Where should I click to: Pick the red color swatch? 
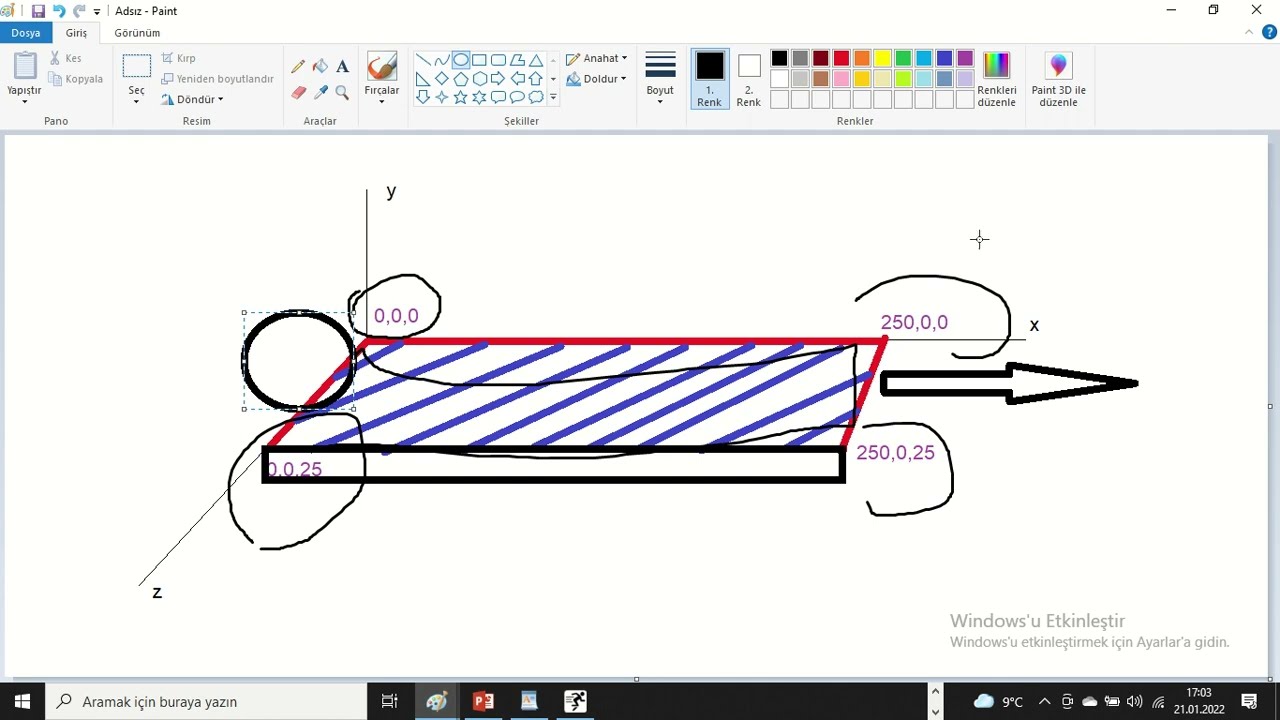[x=841, y=58]
